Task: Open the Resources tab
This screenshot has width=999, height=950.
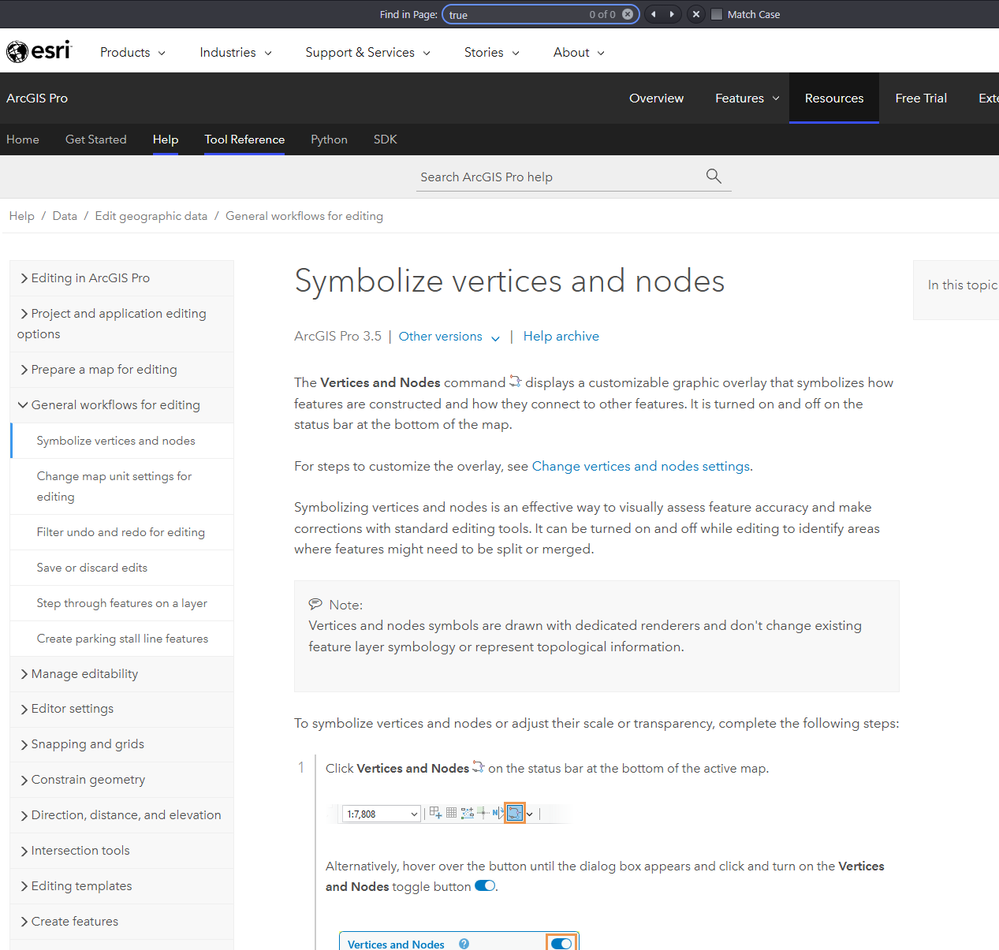Action: 834,98
